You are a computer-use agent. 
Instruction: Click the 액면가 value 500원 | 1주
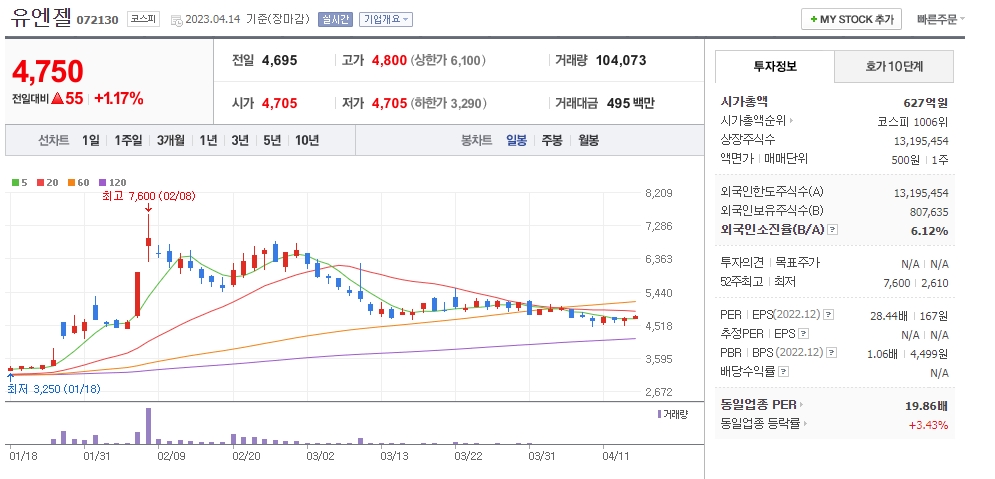[x=920, y=159]
